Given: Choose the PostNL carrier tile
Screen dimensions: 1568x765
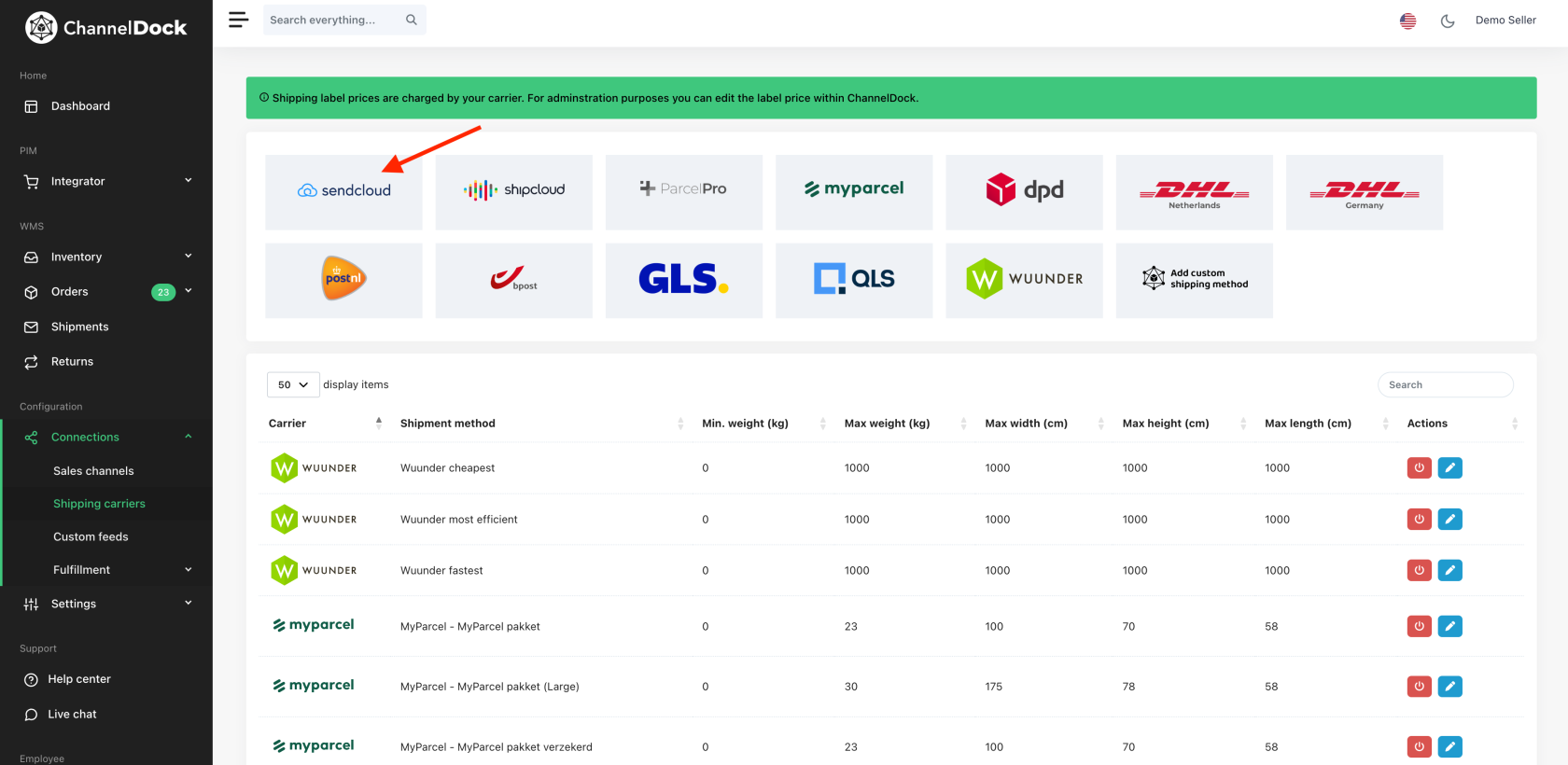Looking at the screenshot, I should (x=343, y=280).
